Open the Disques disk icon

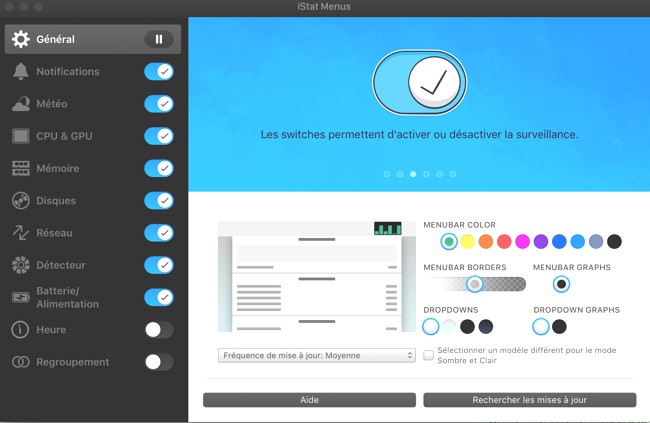20,200
